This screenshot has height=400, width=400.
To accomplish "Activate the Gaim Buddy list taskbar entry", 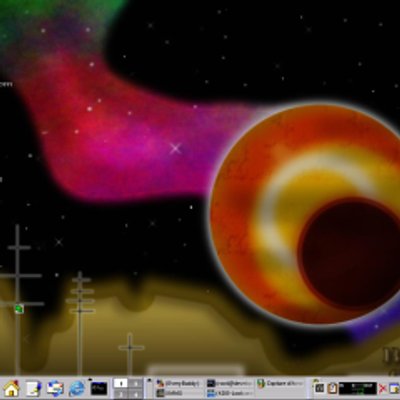I will pos(179,383).
